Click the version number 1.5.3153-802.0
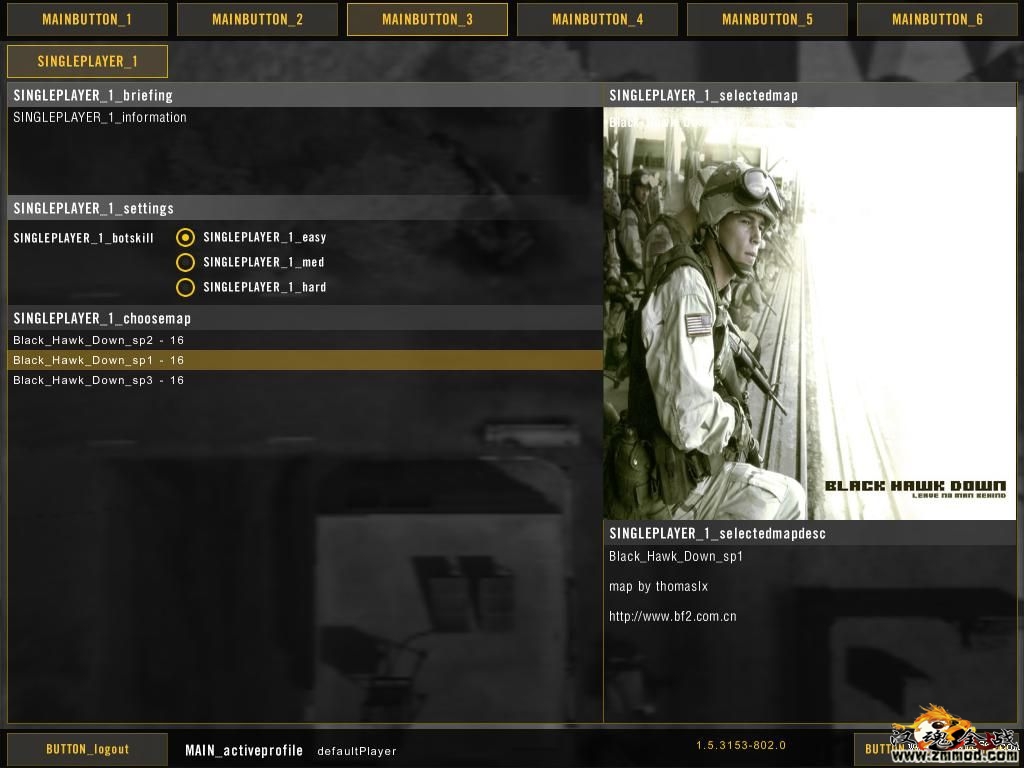The height and width of the screenshot is (768, 1024). click(741, 745)
